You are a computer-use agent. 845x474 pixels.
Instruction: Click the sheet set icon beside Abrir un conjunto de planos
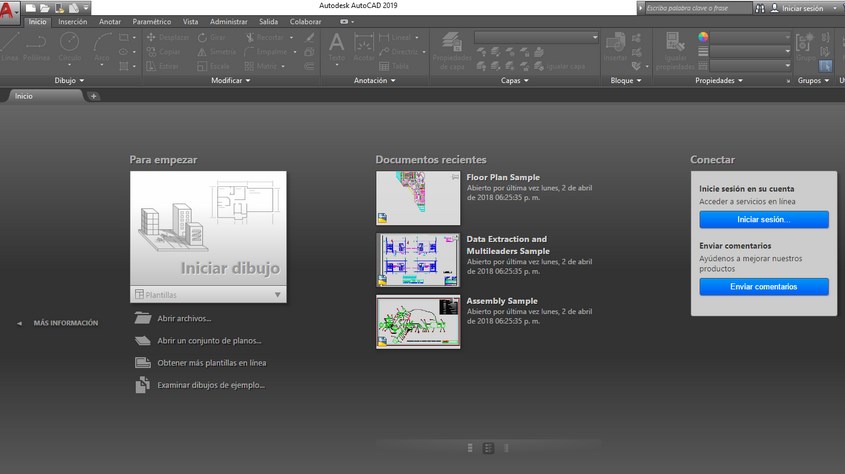click(141, 341)
